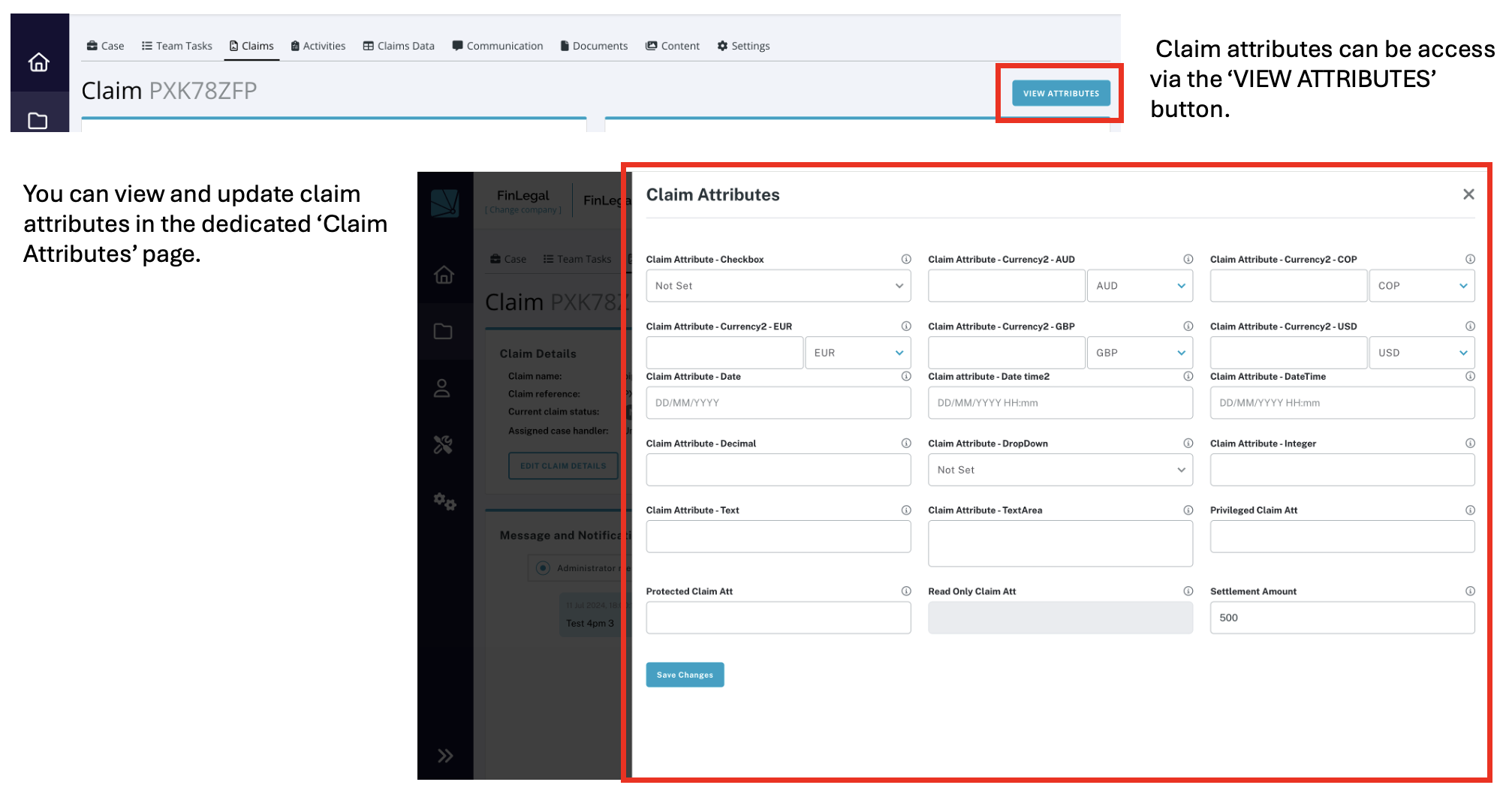Open the admin gears icon in sidebar
Image resolution: width=1512 pixels, height=791 pixels.
[x=445, y=503]
